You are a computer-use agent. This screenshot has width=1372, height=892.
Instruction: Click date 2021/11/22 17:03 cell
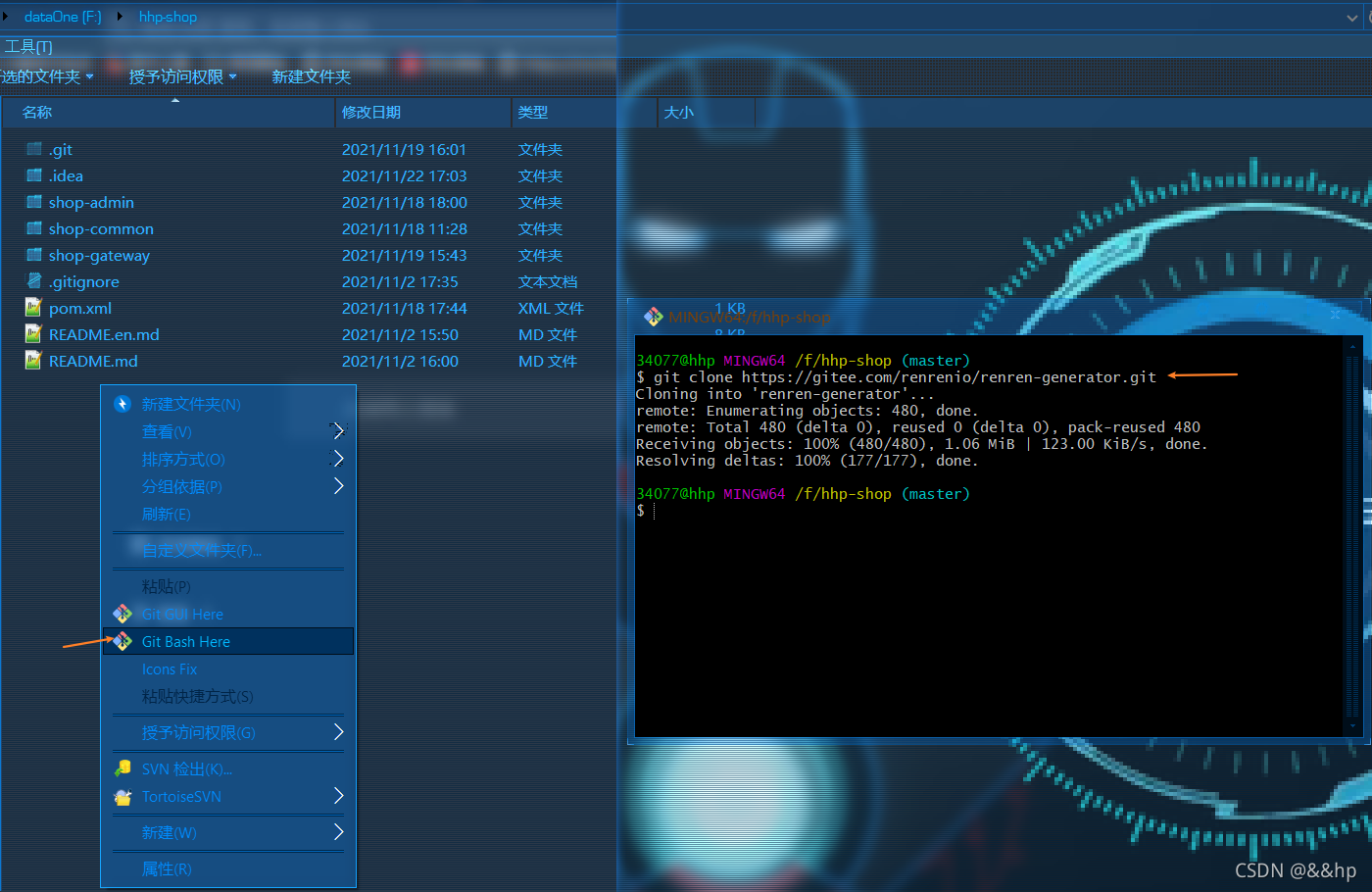(x=404, y=175)
